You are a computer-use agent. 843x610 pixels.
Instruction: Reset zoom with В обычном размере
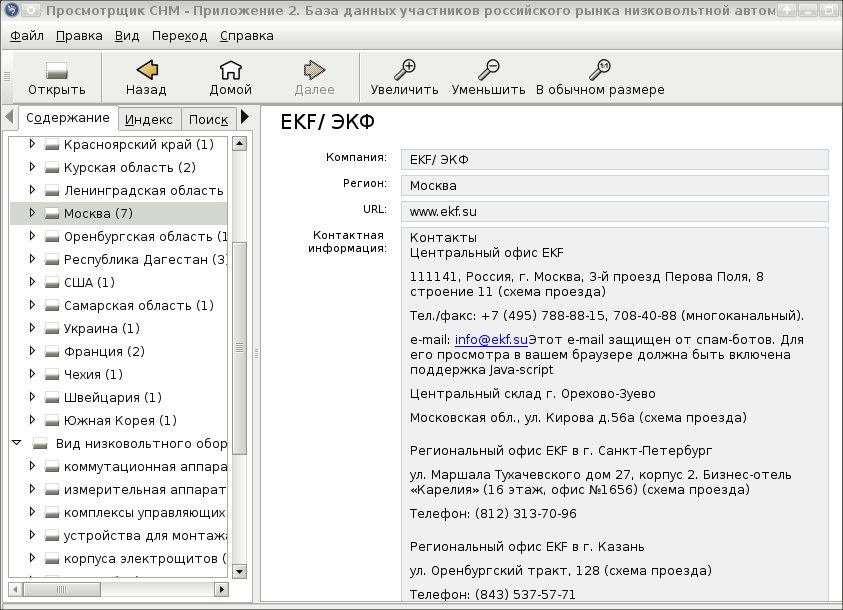point(599,70)
